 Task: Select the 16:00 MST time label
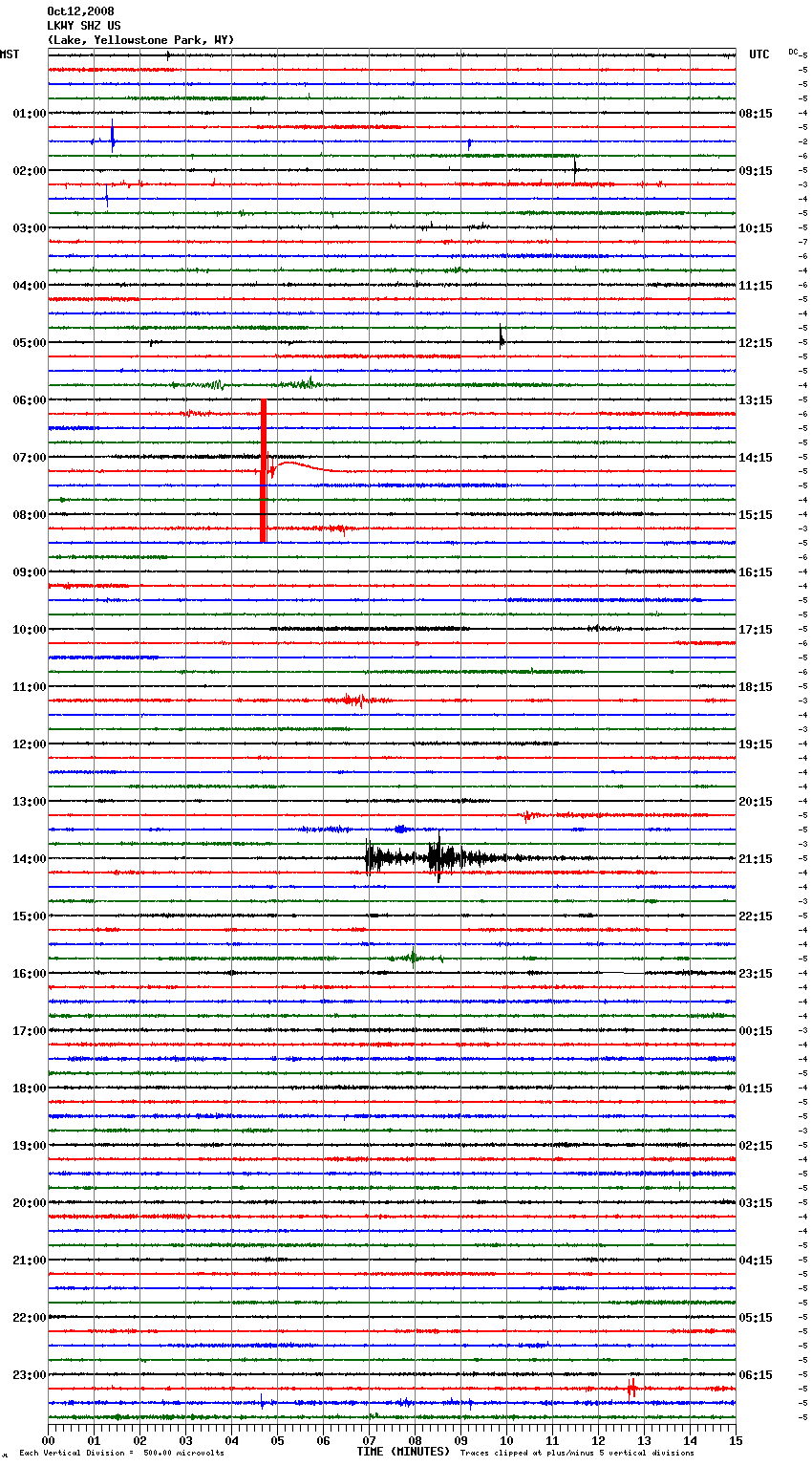pyautogui.click(x=30, y=974)
